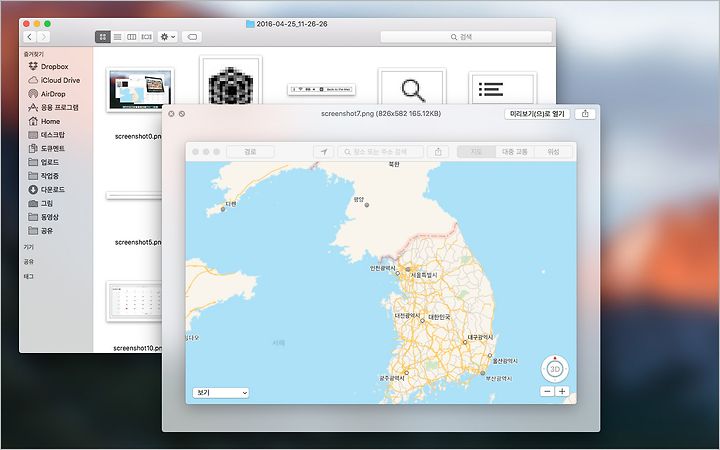
Task: Switch Finder to cover flow view
Action: click(x=146, y=37)
